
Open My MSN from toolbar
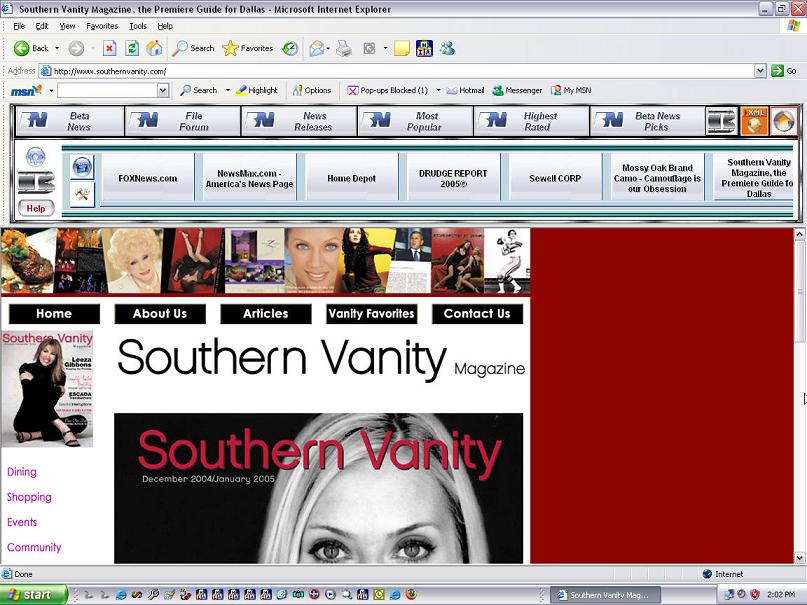tap(571, 91)
